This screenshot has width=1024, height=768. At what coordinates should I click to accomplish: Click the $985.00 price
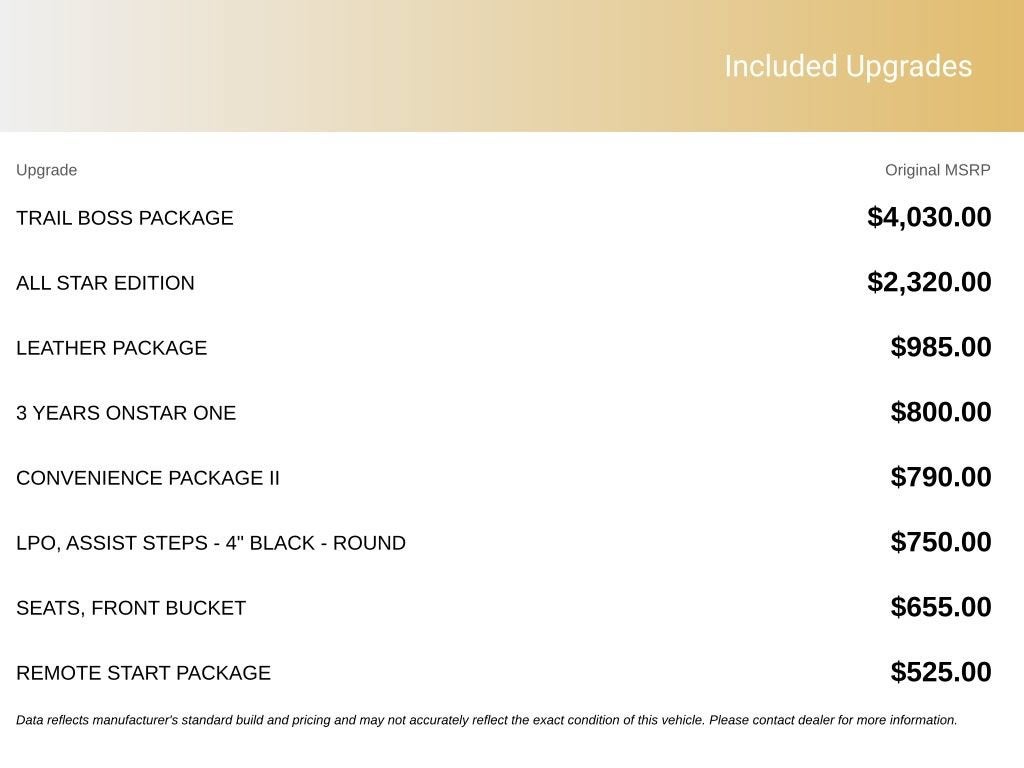940,347
